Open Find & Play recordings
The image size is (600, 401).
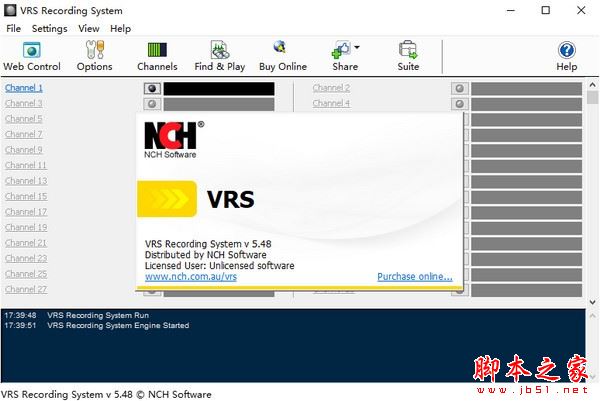[220, 50]
